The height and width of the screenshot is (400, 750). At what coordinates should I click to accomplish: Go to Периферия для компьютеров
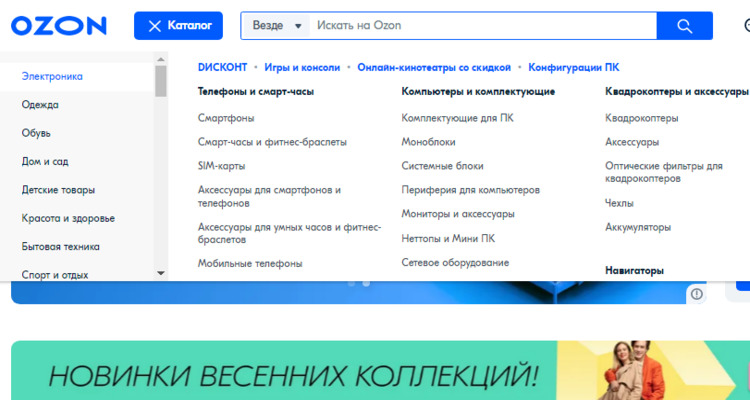pyautogui.click(x=471, y=190)
